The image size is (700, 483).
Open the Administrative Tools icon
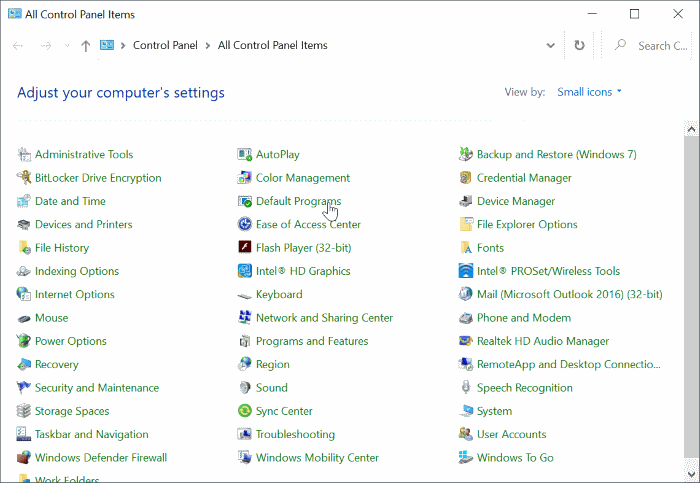pyautogui.click(x=24, y=154)
